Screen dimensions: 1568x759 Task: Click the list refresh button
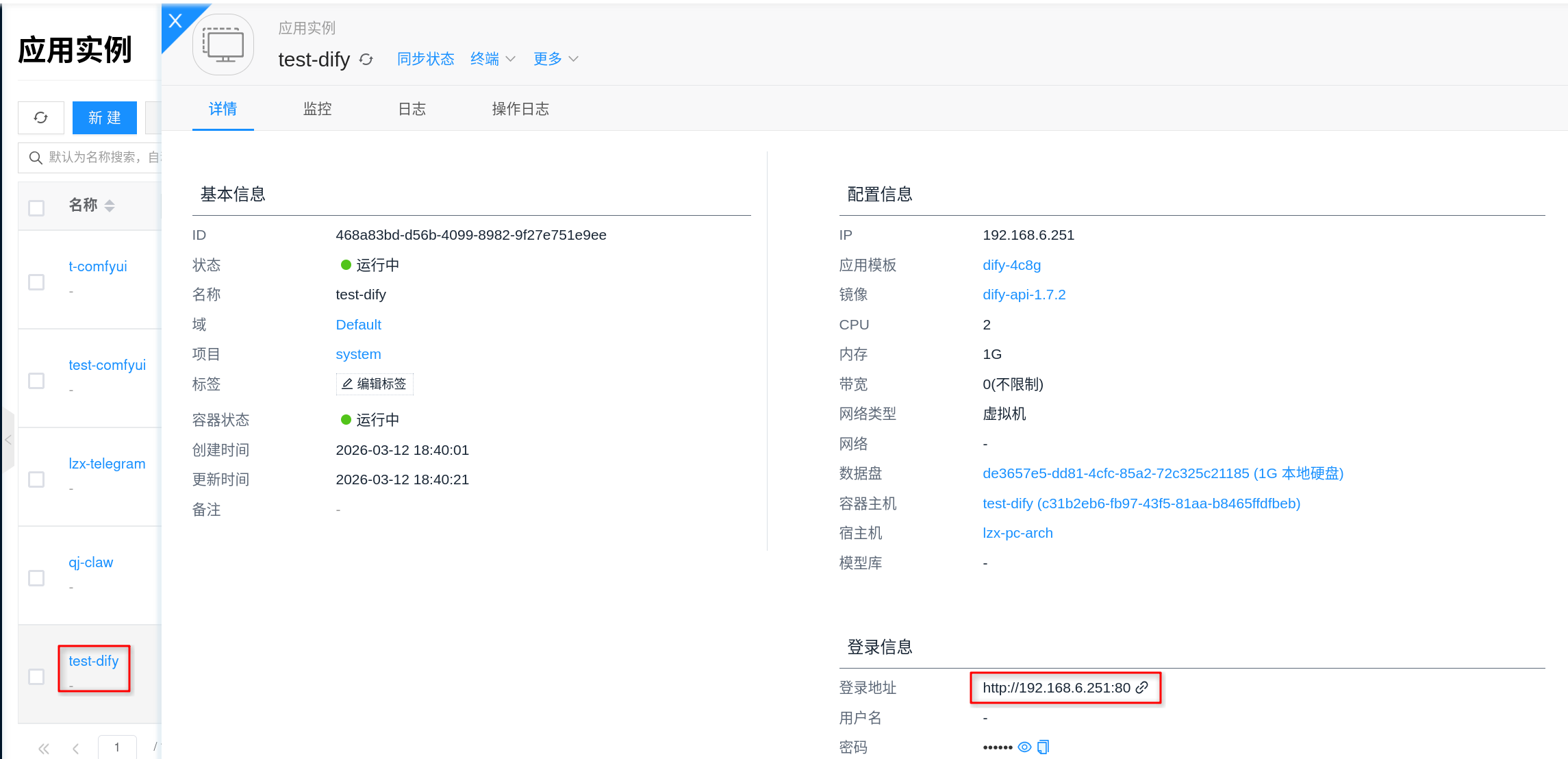point(41,118)
